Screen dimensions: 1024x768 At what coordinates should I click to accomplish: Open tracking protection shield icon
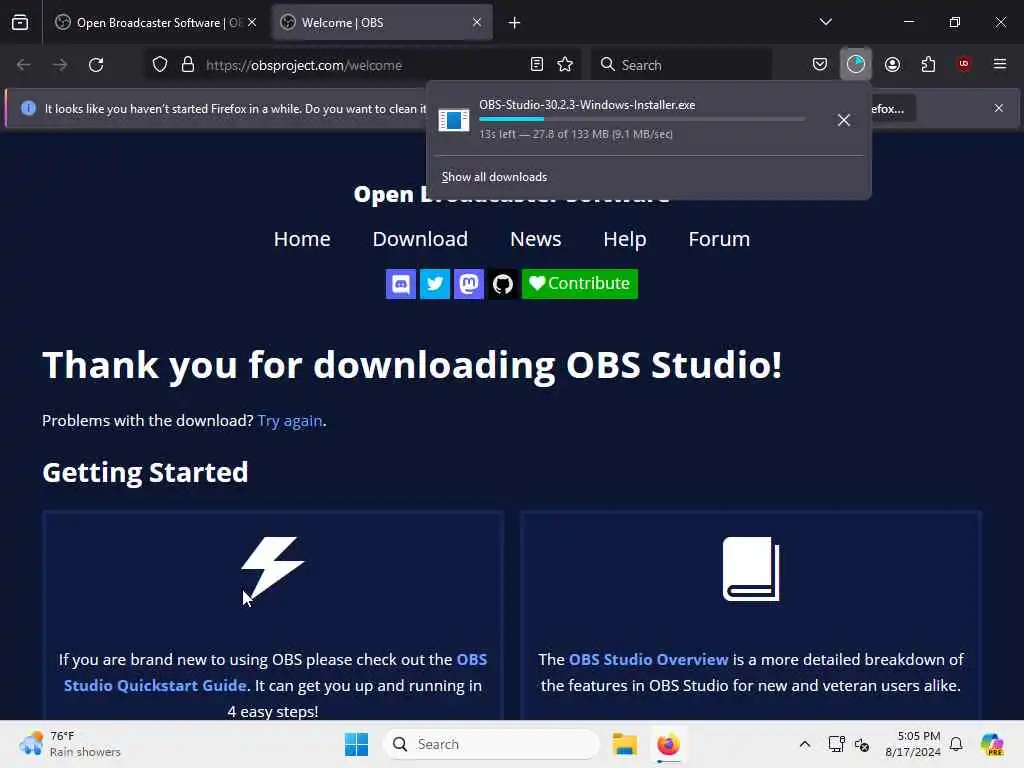coord(160,65)
